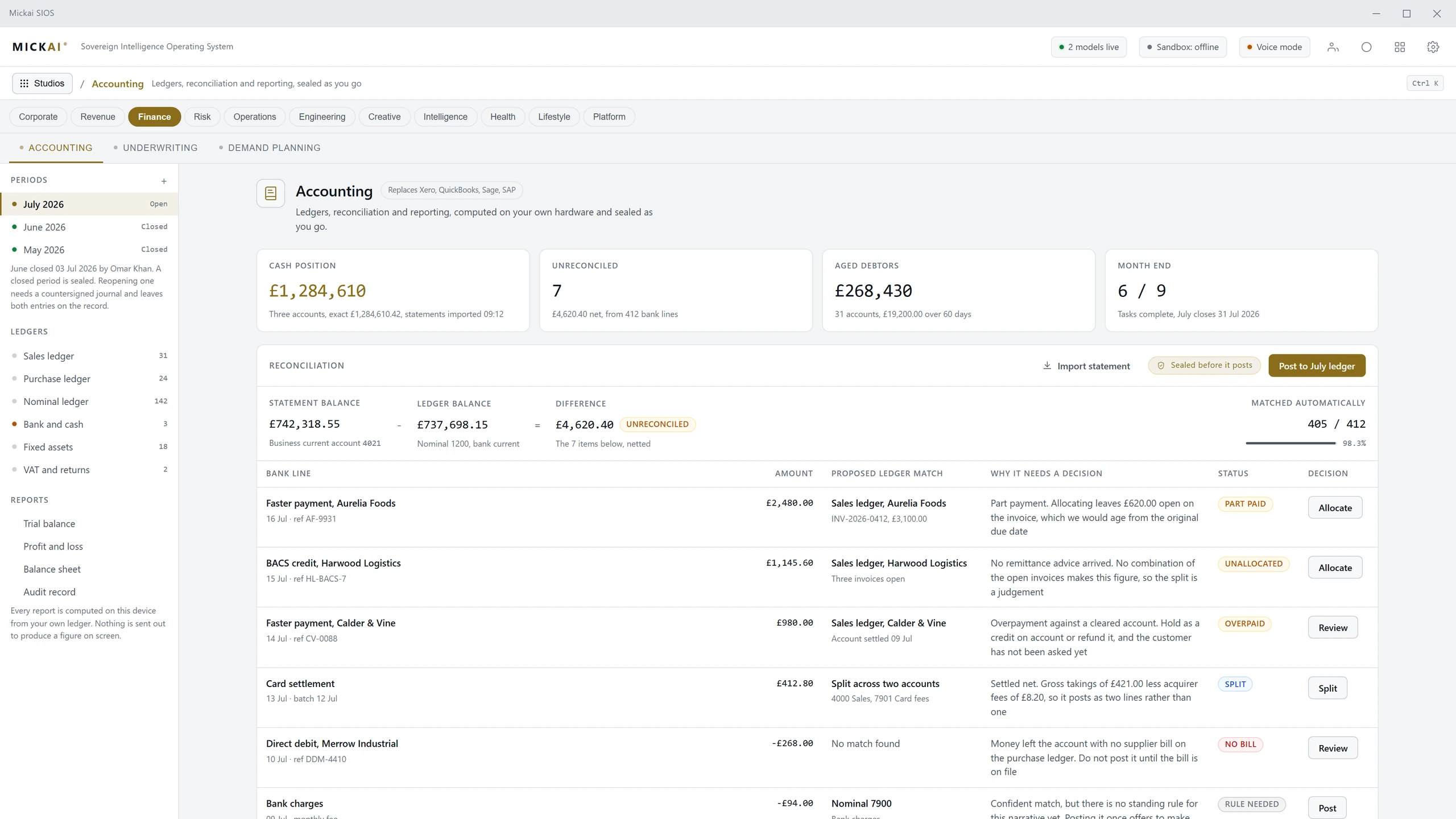Click Import statement
Screen dimensions: 1456x819
1086,366
